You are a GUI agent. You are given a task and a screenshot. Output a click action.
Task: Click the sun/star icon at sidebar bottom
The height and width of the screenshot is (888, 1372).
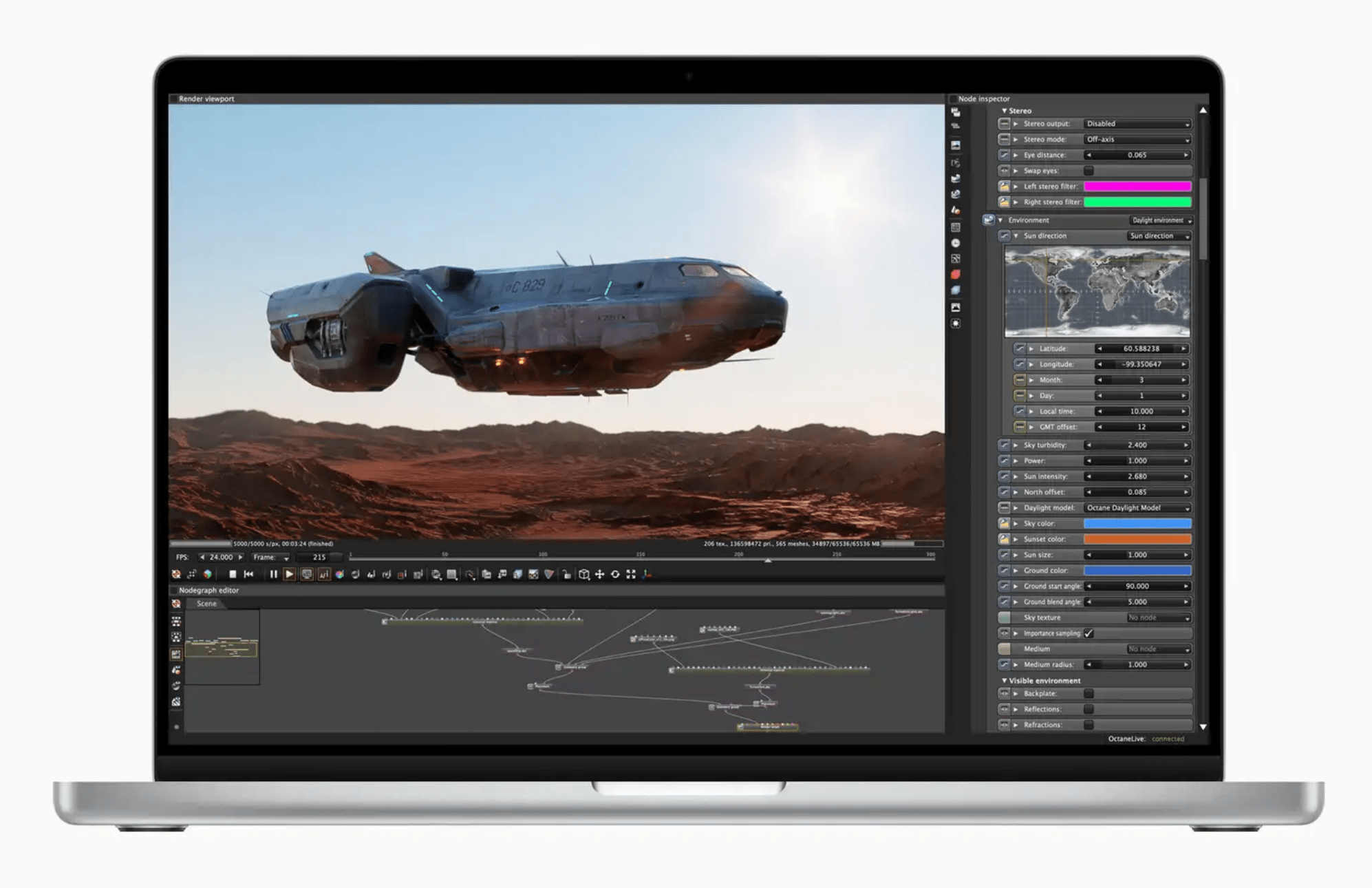pyautogui.click(x=956, y=324)
